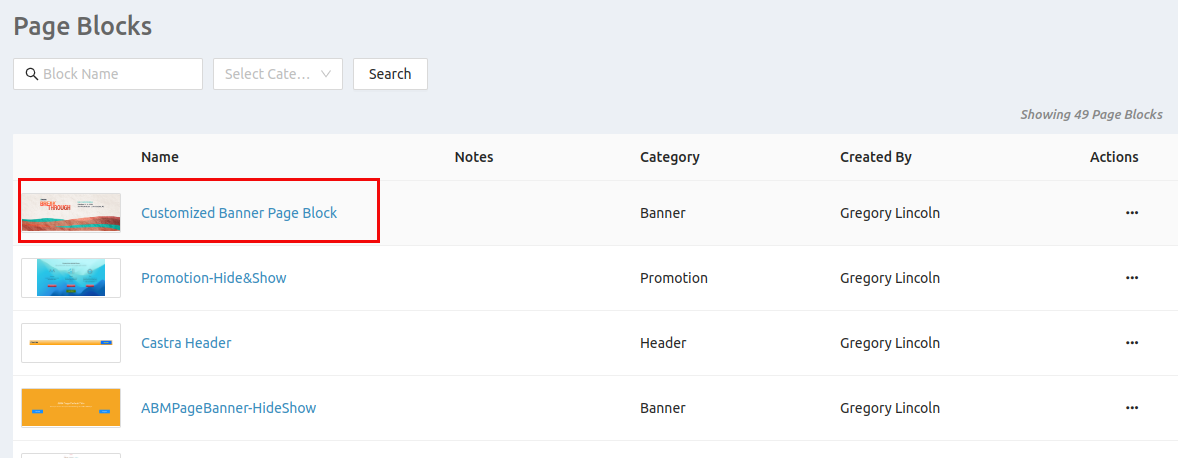Screen dimensions: 1178x466
Task: Click Gregory Lincoln in Customized Banner row
Action: tap(890, 213)
